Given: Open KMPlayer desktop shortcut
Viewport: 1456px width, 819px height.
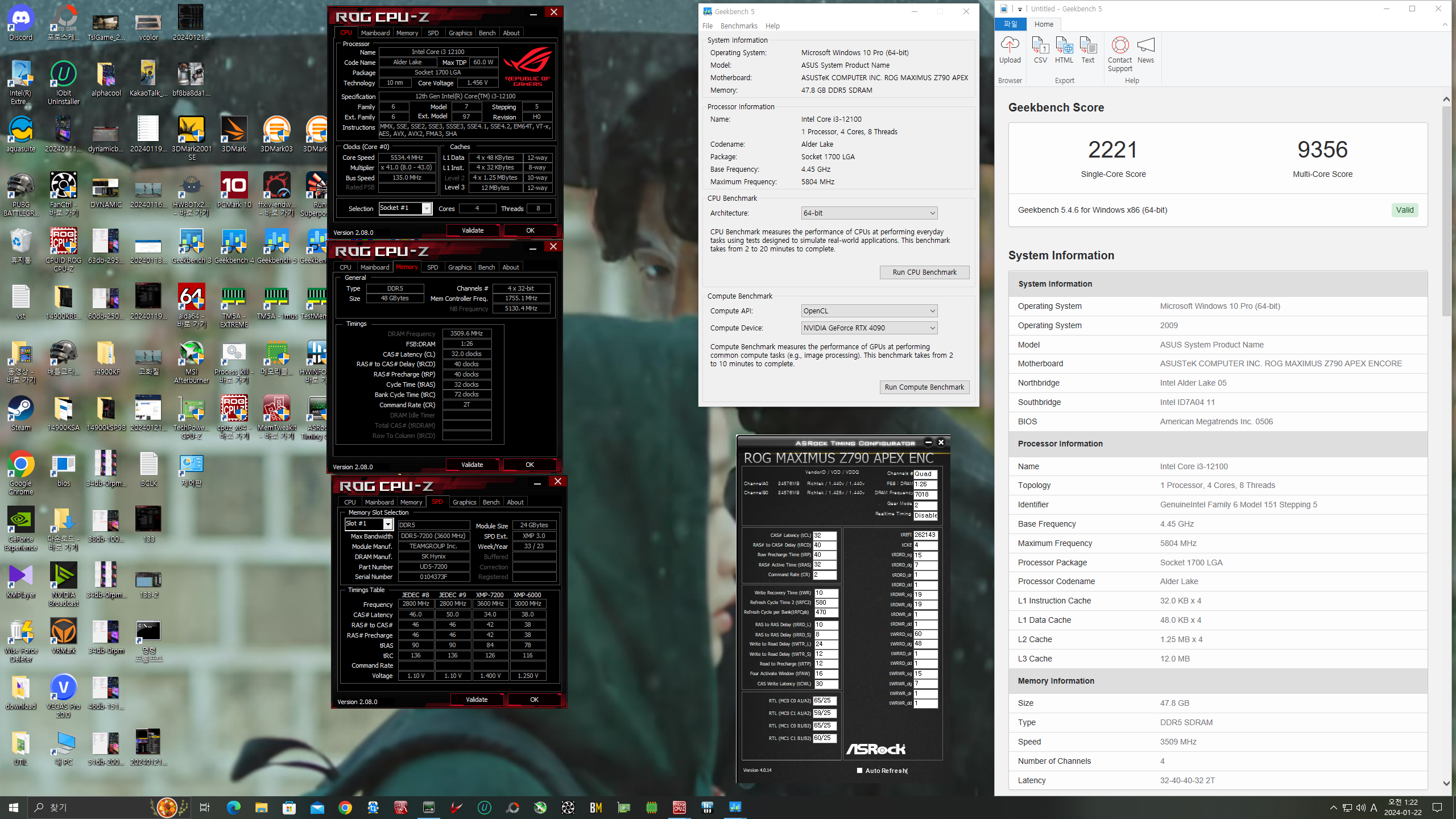Looking at the screenshot, I should tap(21, 581).
